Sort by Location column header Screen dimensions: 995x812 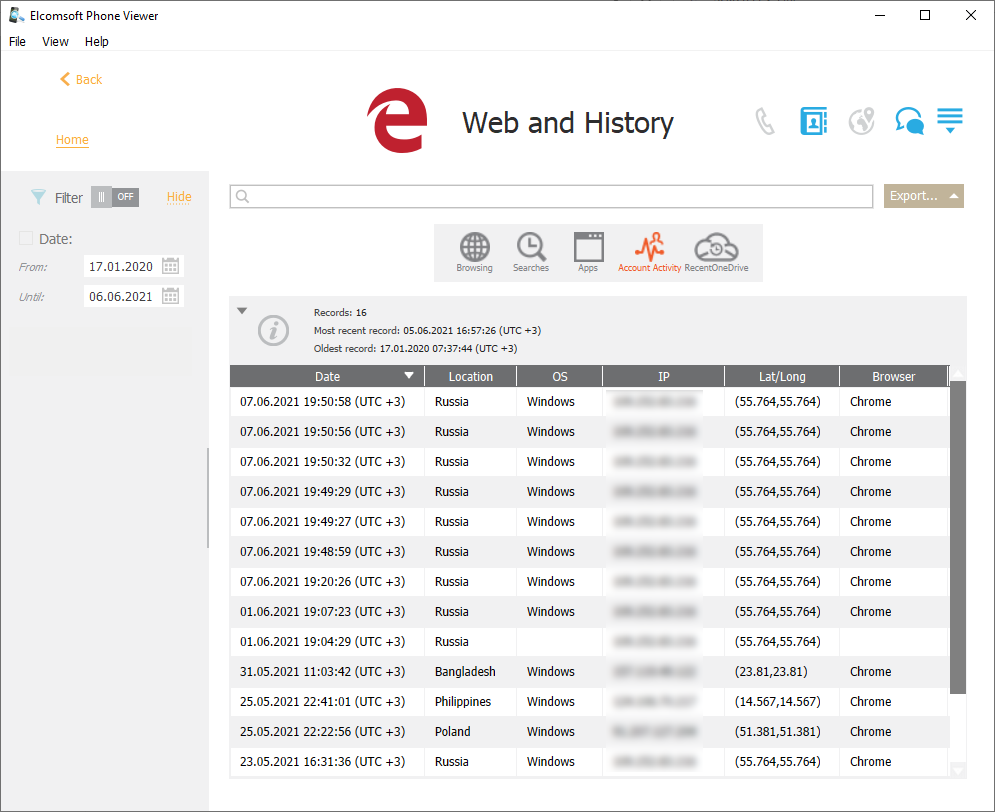click(470, 376)
